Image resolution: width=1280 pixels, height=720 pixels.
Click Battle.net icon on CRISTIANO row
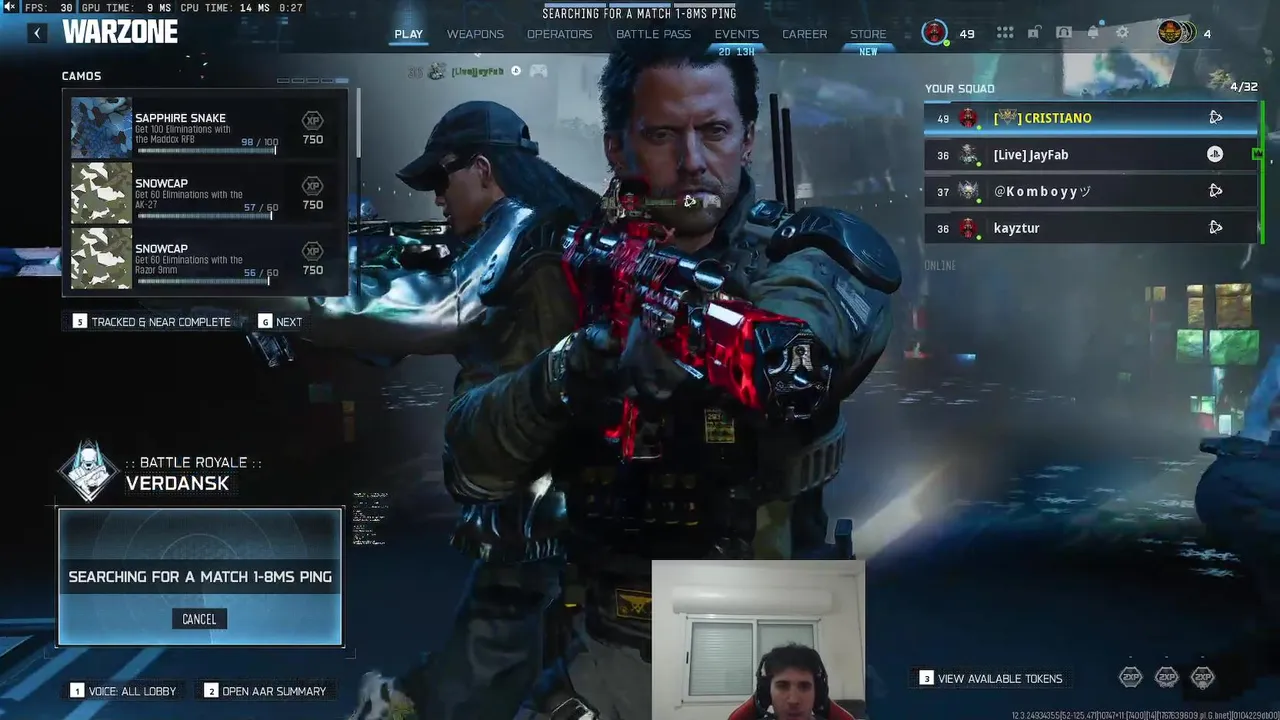point(1215,118)
